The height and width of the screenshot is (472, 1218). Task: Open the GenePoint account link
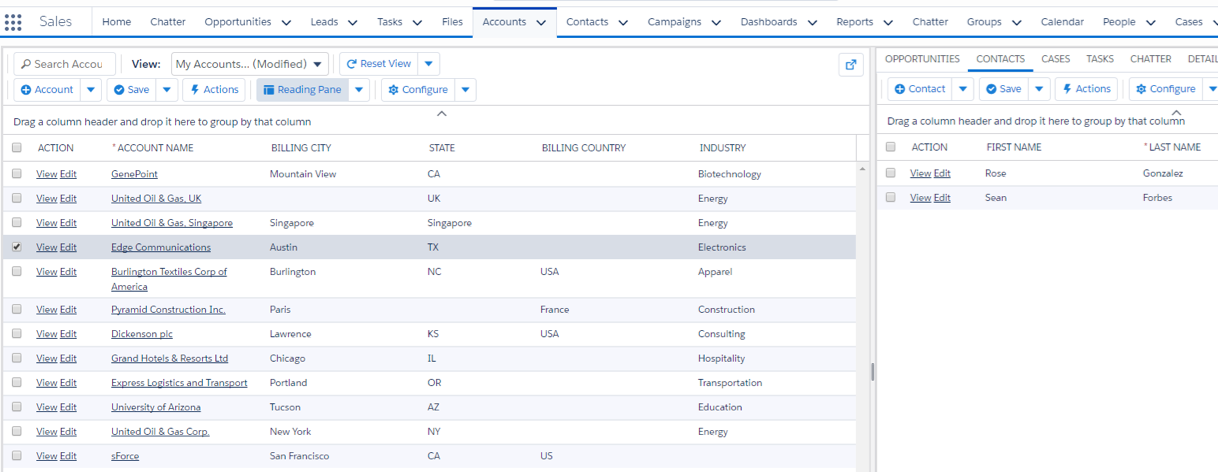135,174
